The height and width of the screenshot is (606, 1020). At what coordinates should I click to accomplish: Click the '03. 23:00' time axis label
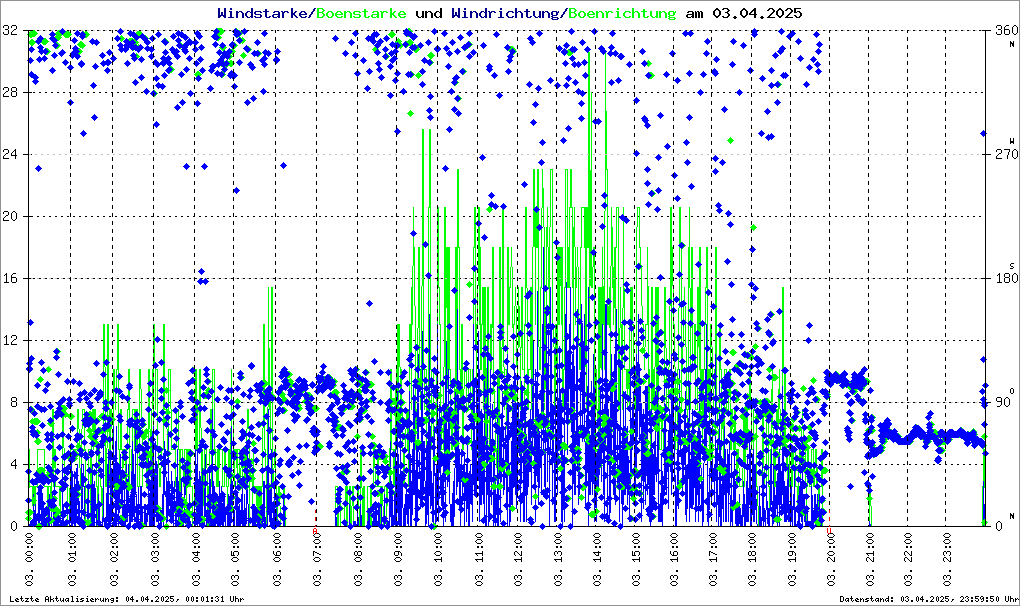[x=946, y=559]
